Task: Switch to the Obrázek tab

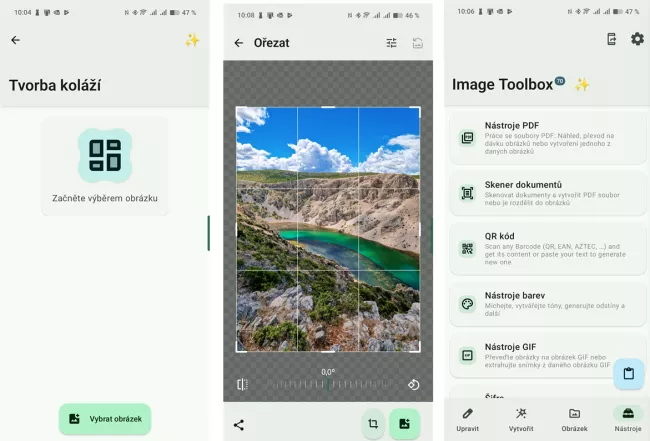Action: click(x=575, y=419)
